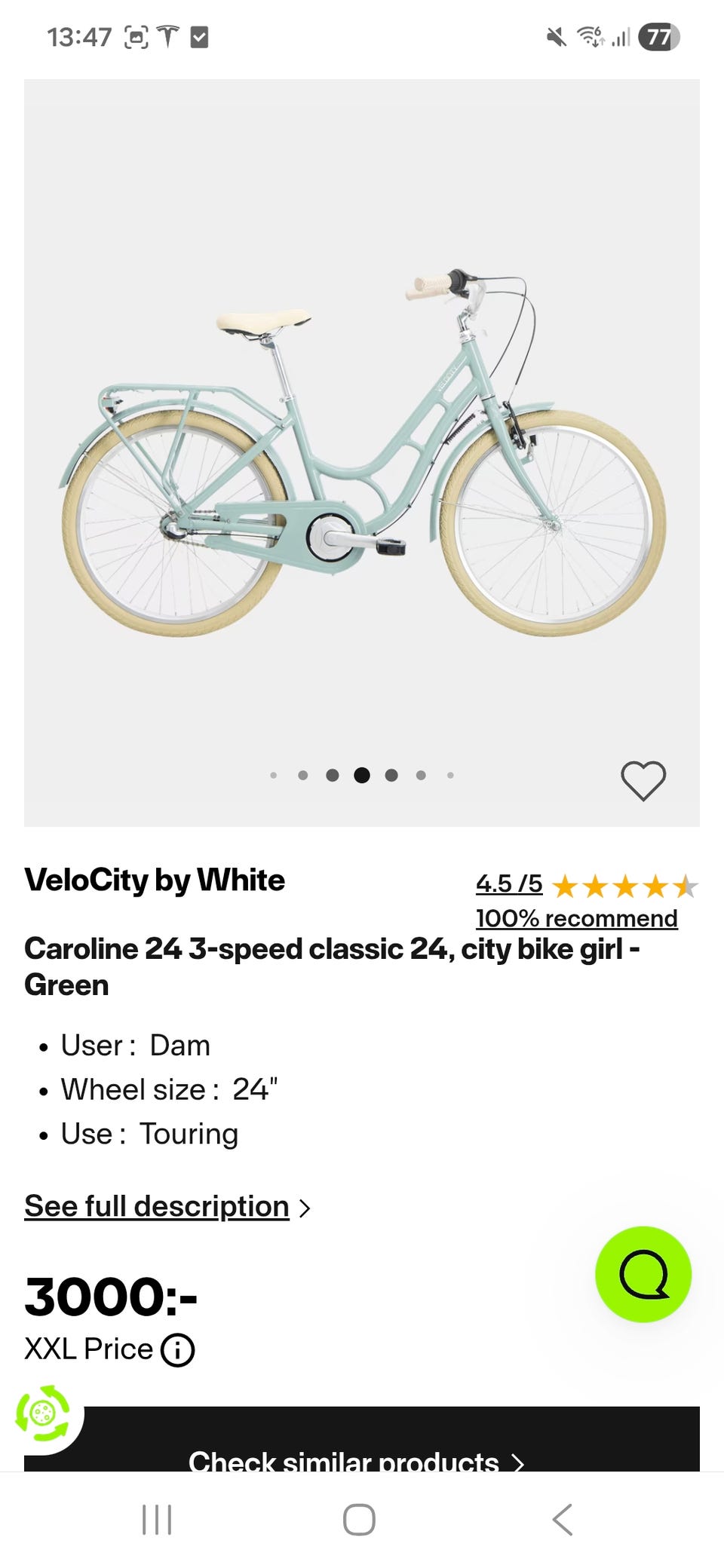This screenshot has width=724, height=1568.
Task: Tap Check similar products button
Action: [344, 1461]
